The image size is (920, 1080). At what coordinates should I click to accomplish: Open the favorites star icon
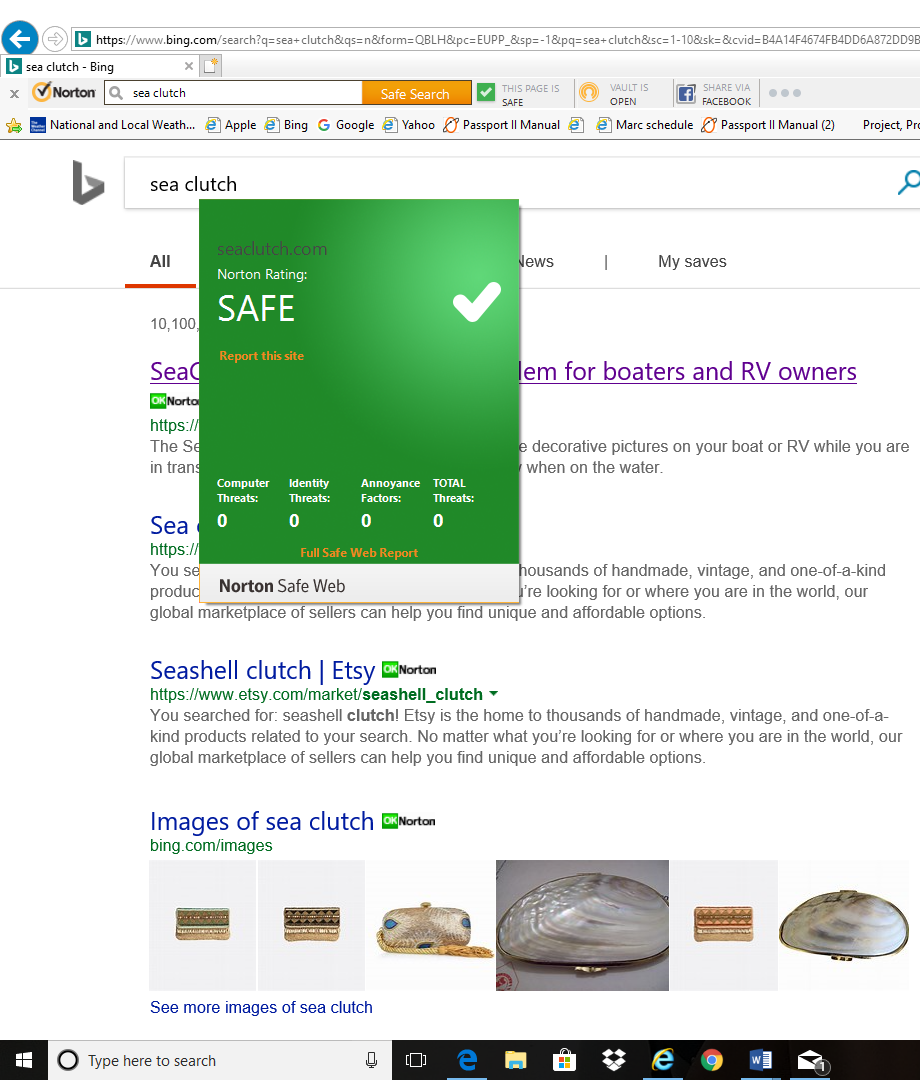[14, 125]
